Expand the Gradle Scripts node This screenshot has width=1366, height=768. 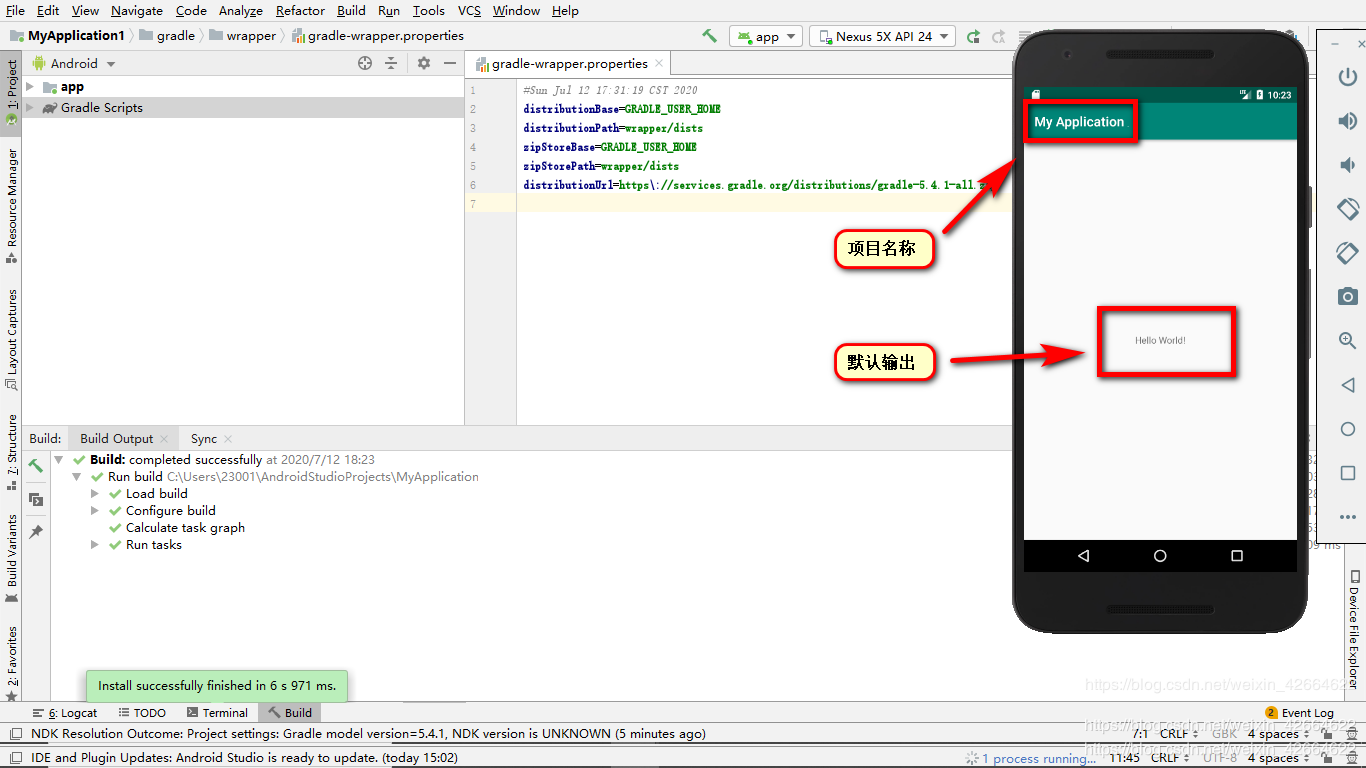(x=30, y=107)
